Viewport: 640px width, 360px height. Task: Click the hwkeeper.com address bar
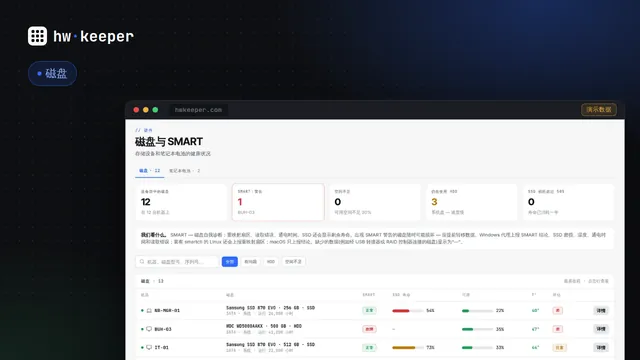coord(198,110)
